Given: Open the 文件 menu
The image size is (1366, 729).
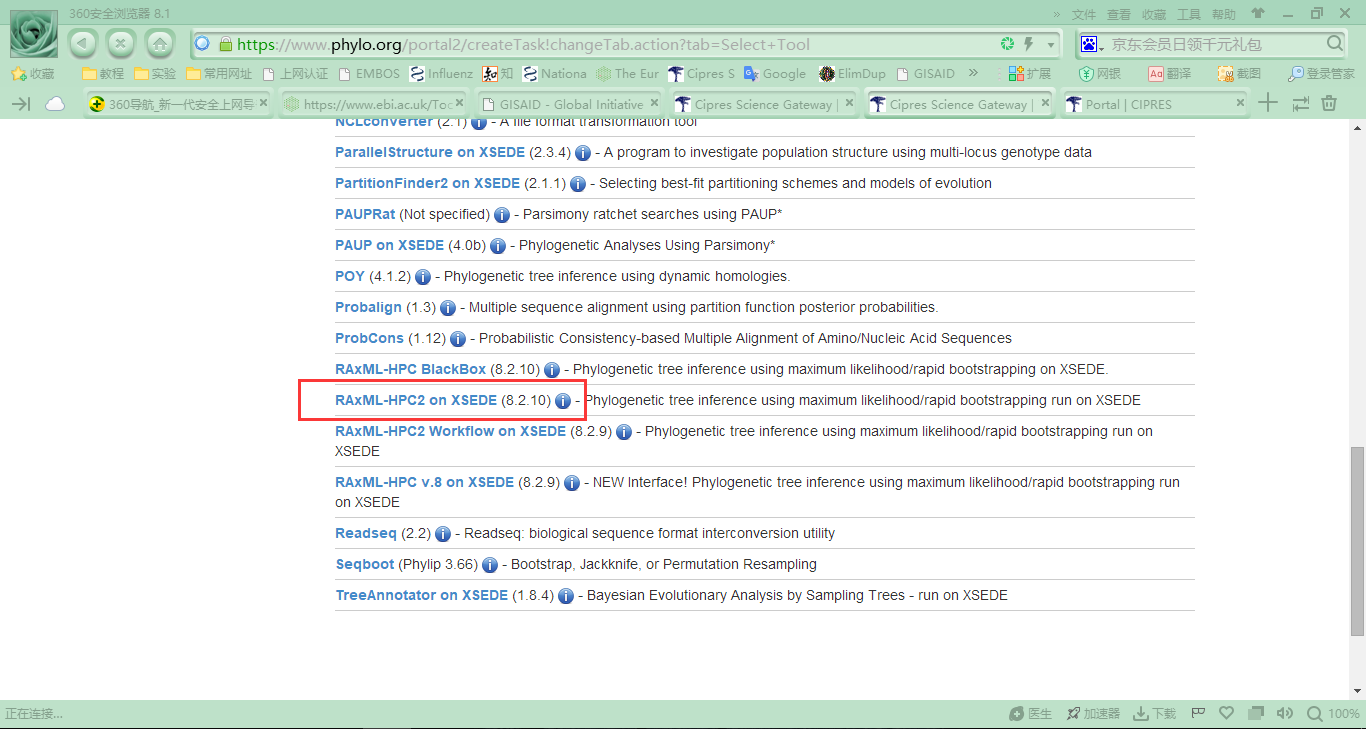Looking at the screenshot, I should click(1084, 14).
